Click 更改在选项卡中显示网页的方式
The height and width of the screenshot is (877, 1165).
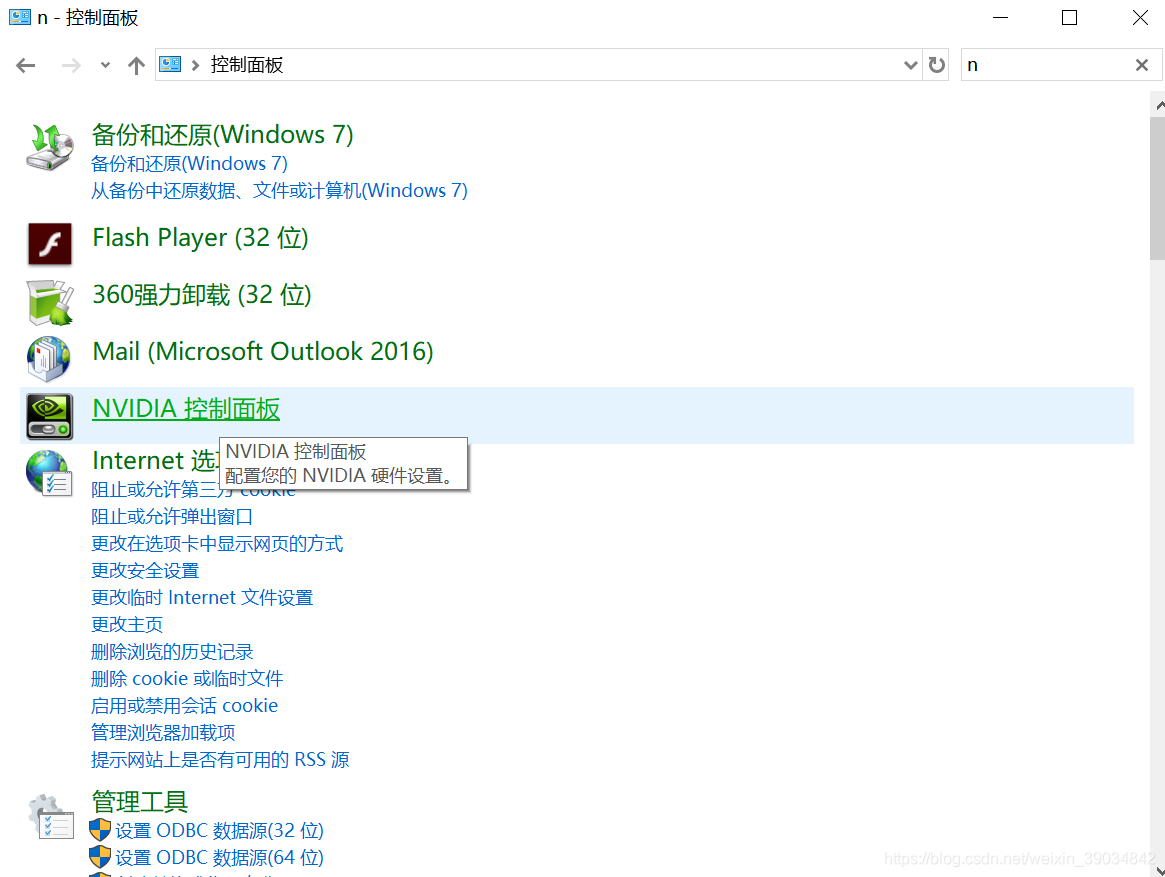tap(217, 543)
